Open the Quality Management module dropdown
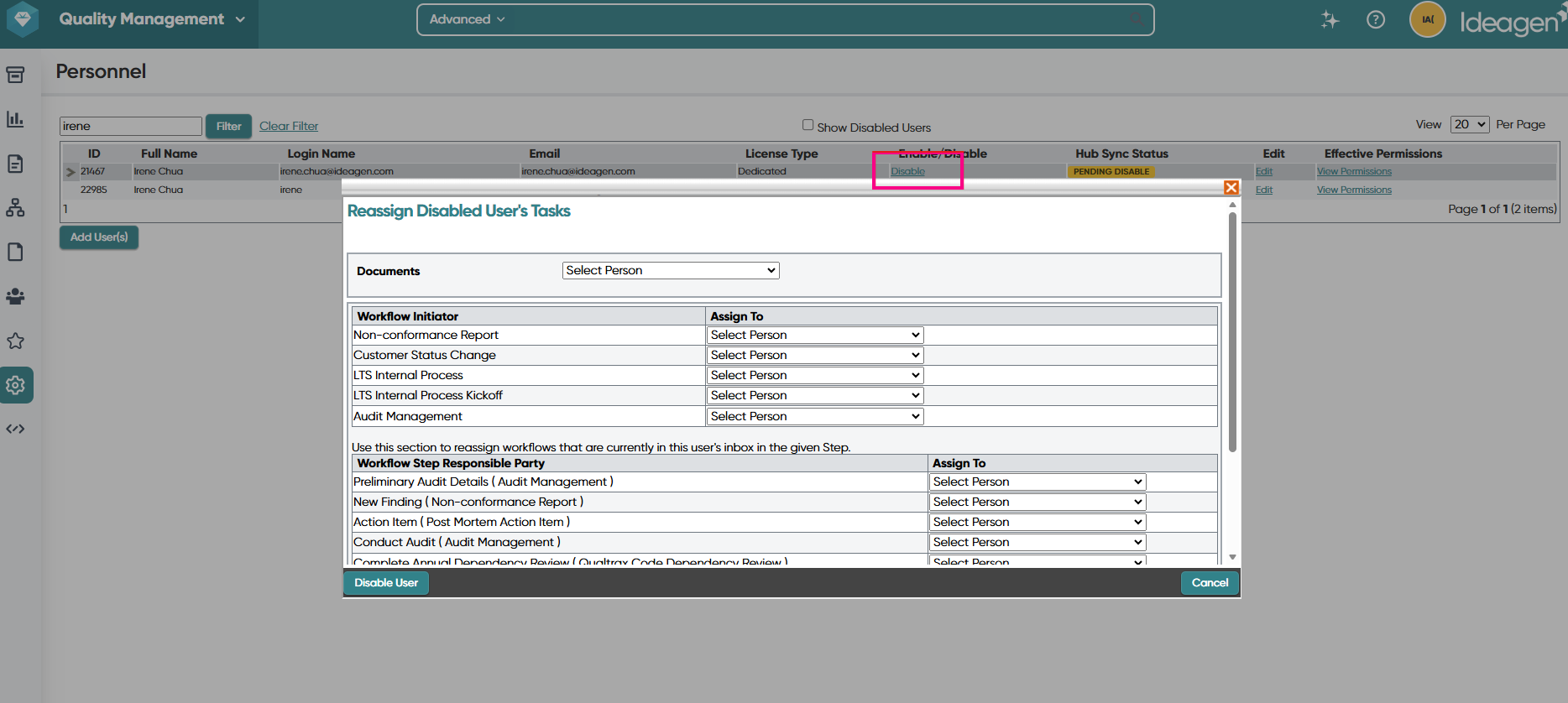 point(152,19)
